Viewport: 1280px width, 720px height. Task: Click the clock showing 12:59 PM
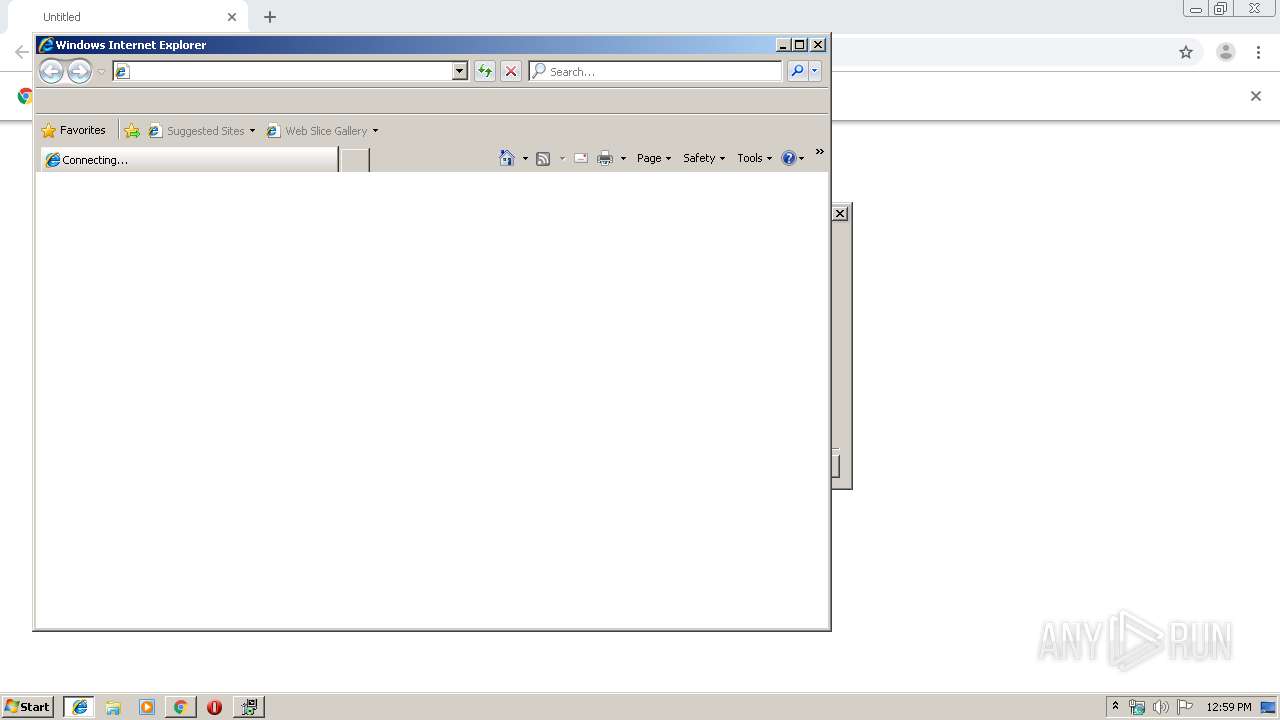pos(1229,707)
